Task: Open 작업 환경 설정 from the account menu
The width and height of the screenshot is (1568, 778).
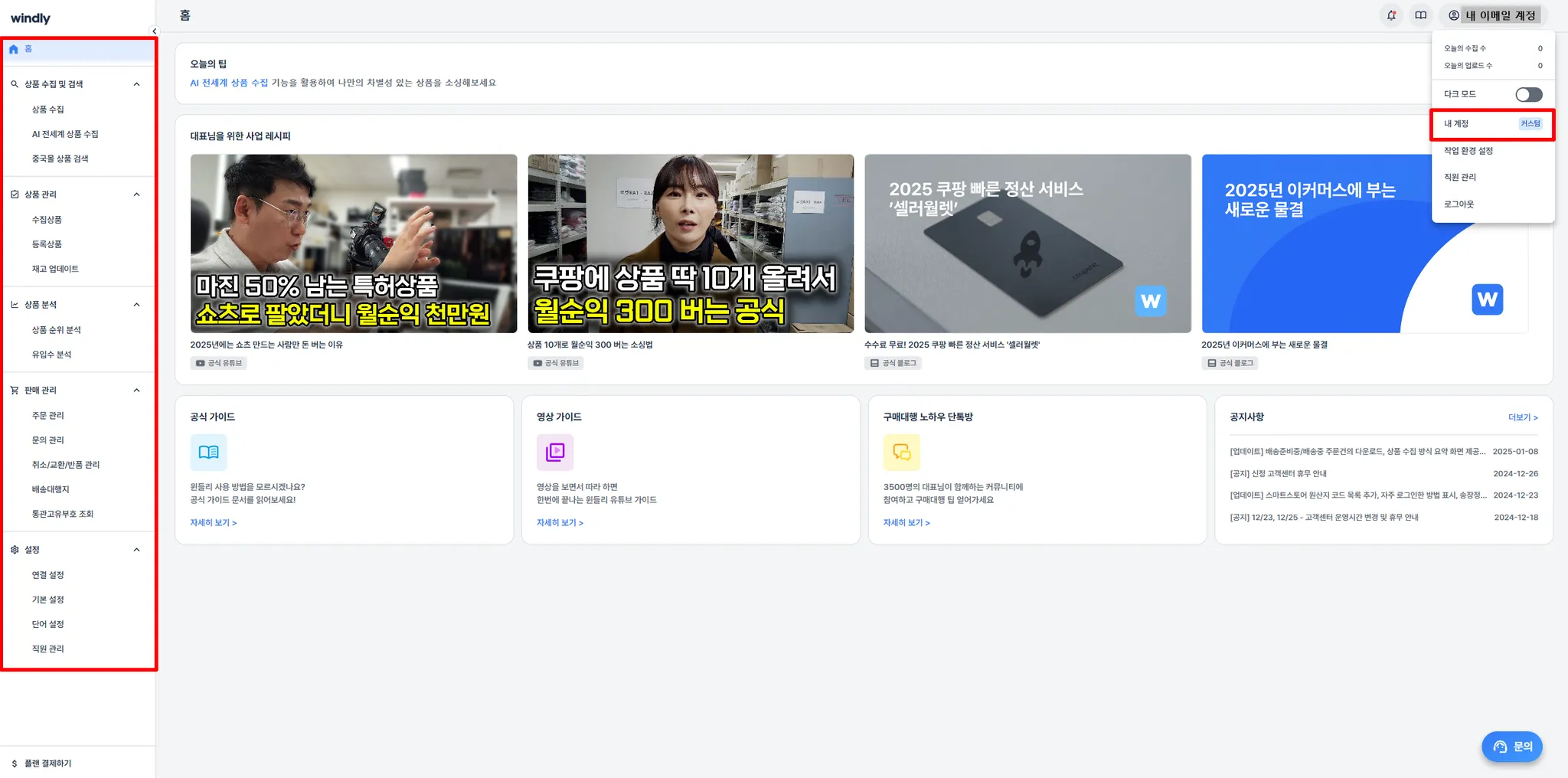Action: tap(1493, 151)
